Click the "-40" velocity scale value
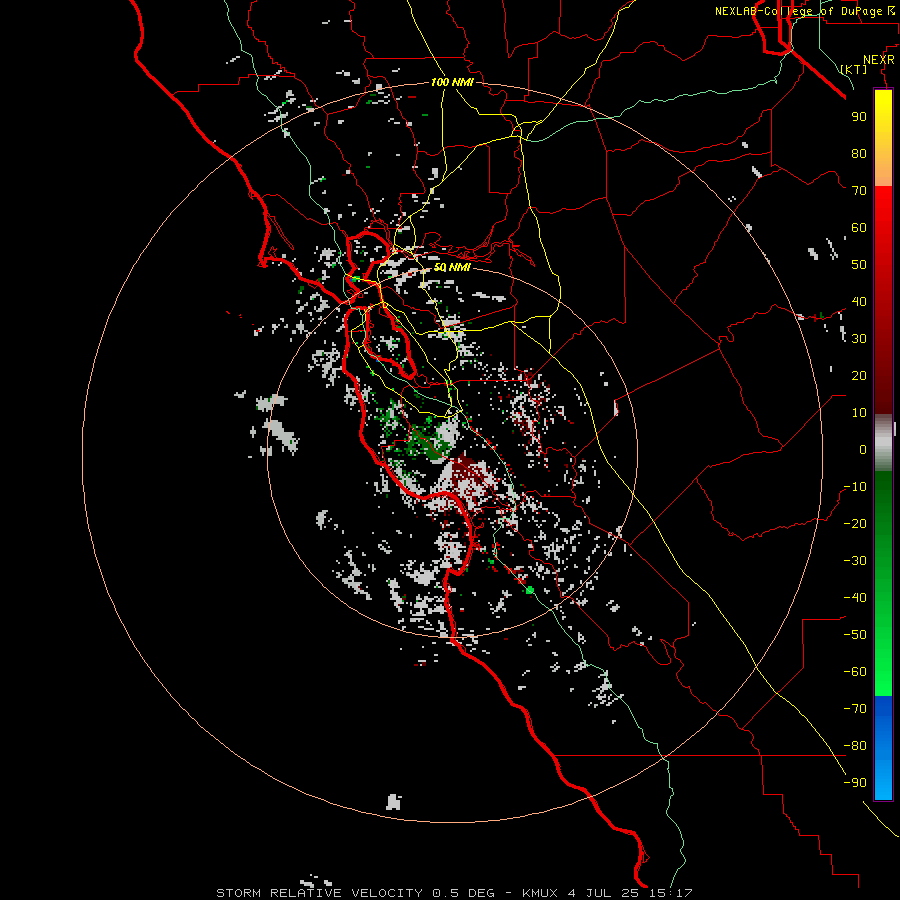Screen dimensions: 900x900 855,598
